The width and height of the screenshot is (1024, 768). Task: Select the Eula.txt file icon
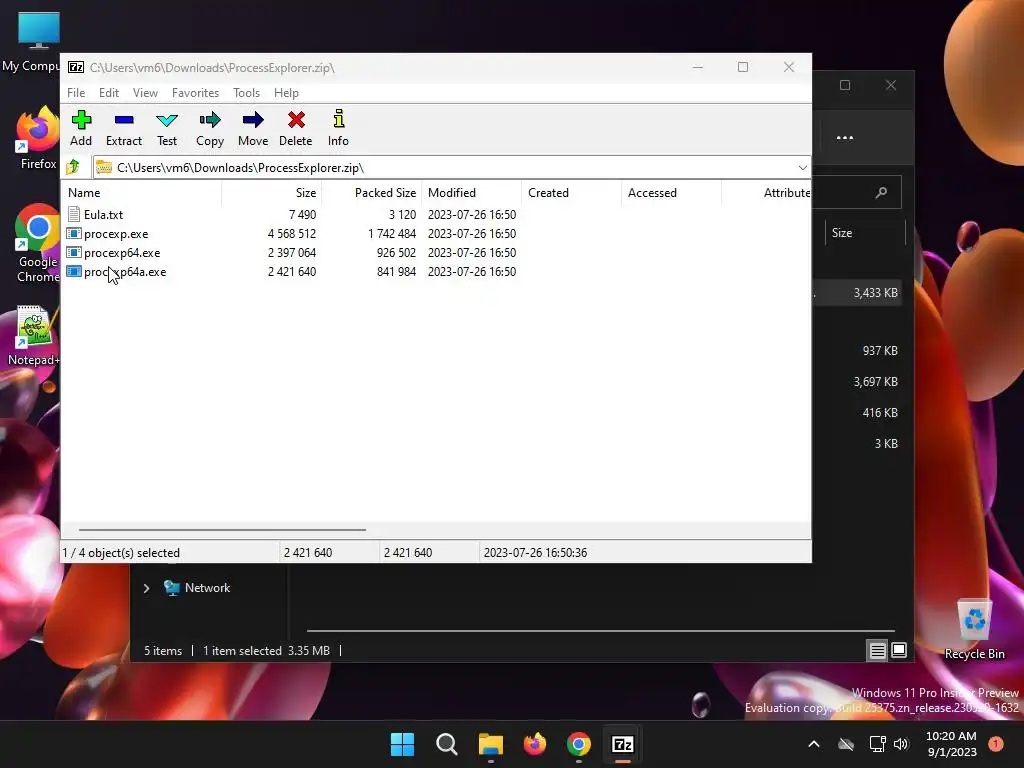(x=74, y=214)
